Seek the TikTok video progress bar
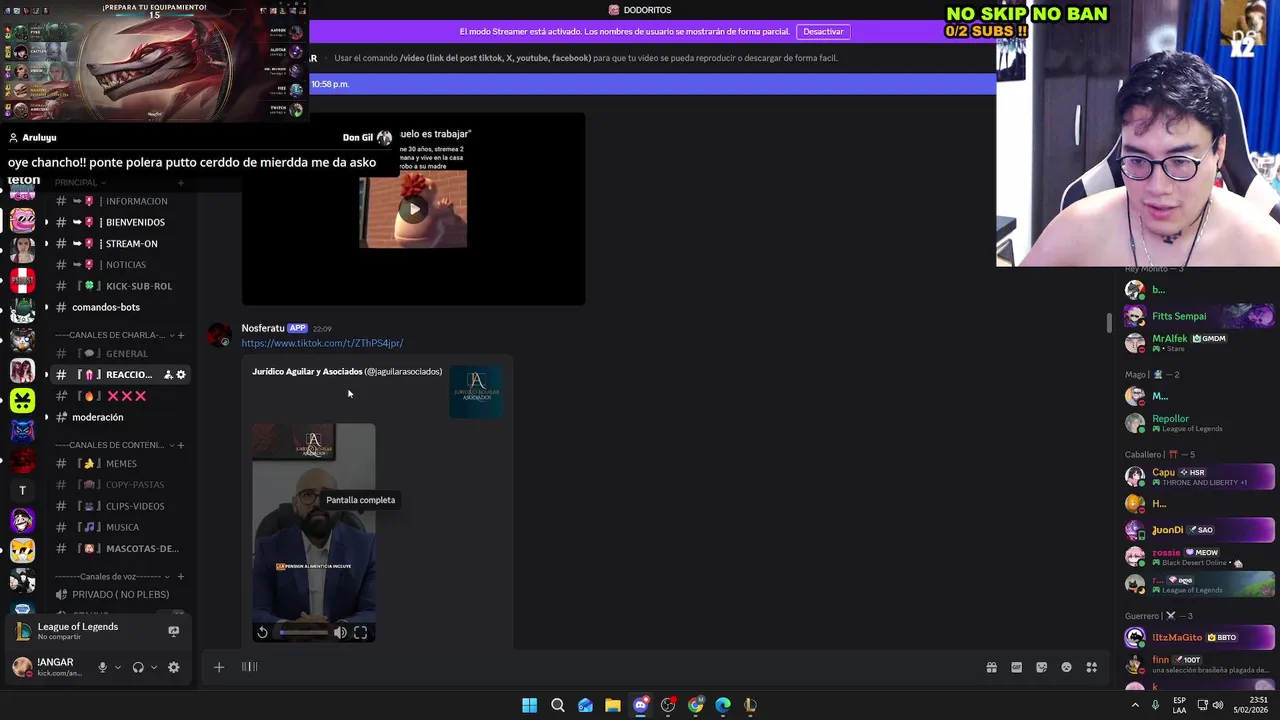Viewport: 1280px width, 720px height. [x=303, y=632]
